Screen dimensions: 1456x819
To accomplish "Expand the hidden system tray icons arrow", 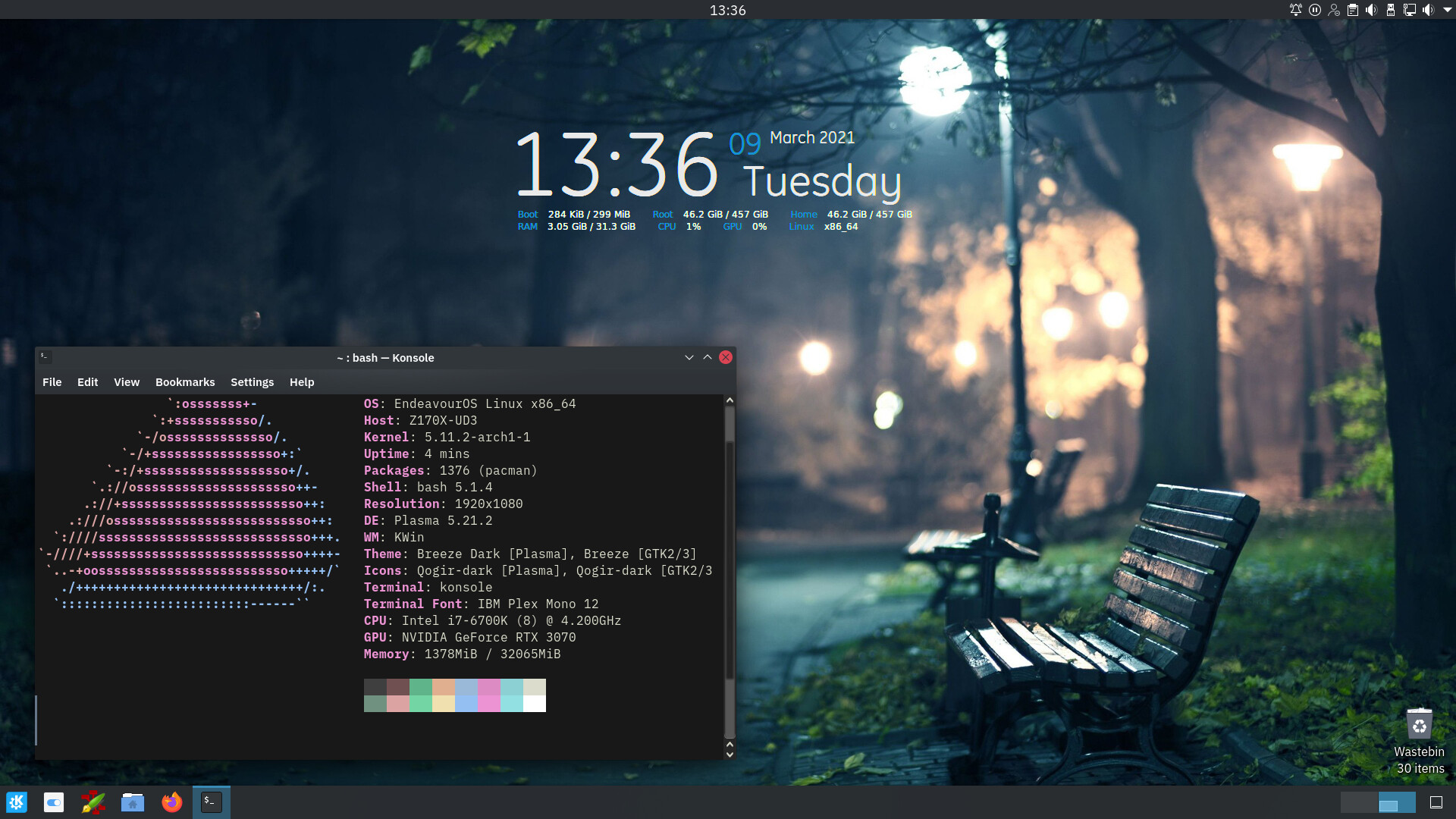I will (x=1447, y=10).
